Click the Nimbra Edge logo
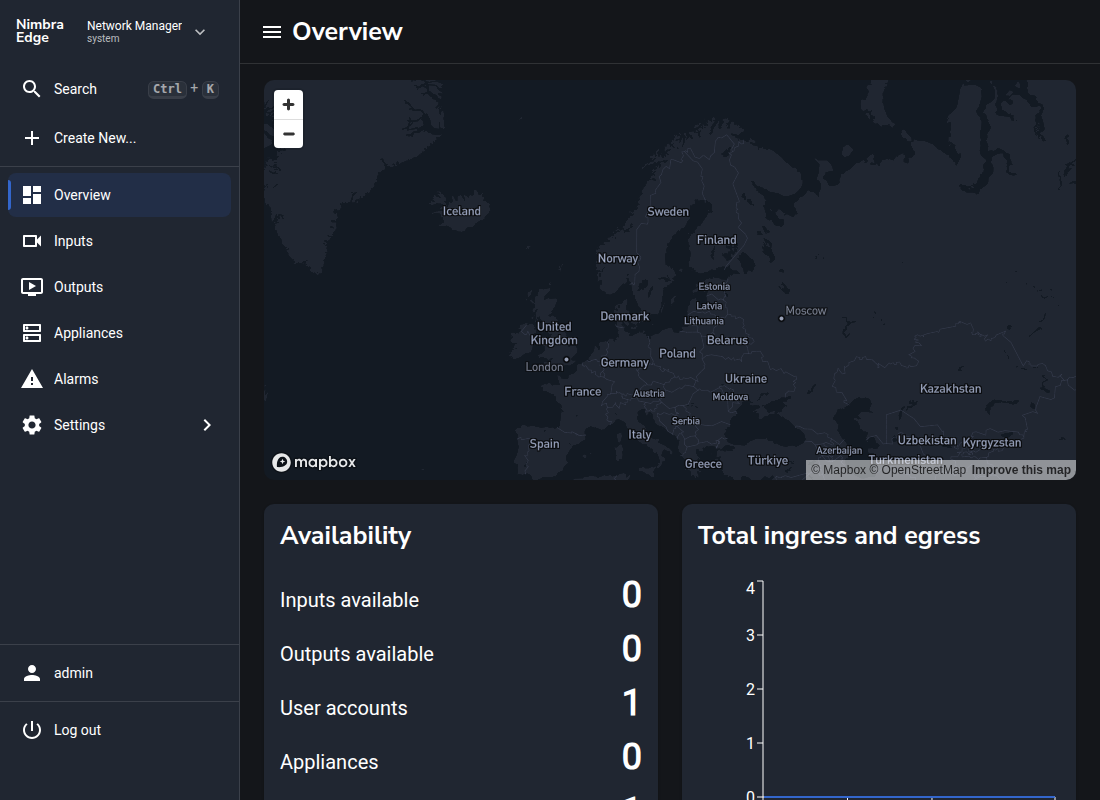The image size is (1100, 800). point(40,31)
